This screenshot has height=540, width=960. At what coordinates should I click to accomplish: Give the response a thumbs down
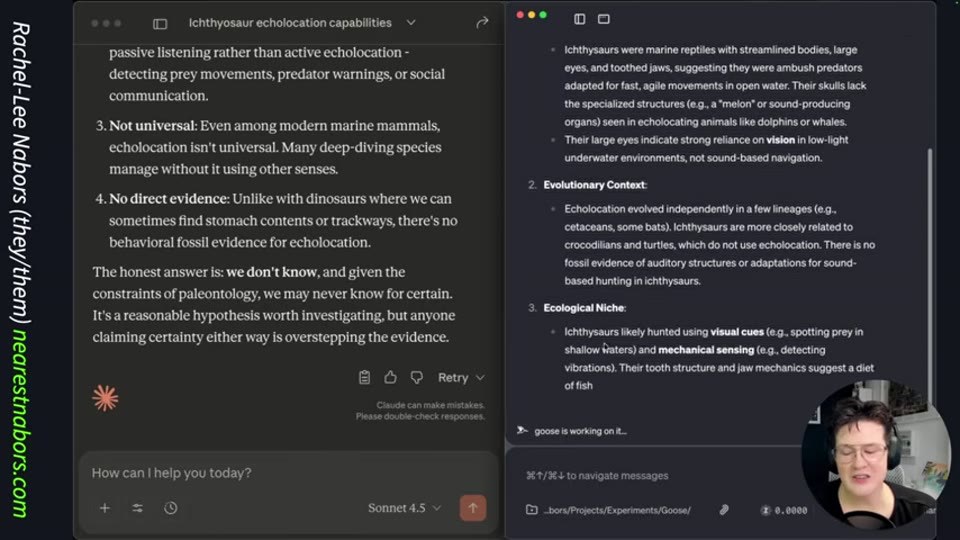tap(416, 377)
